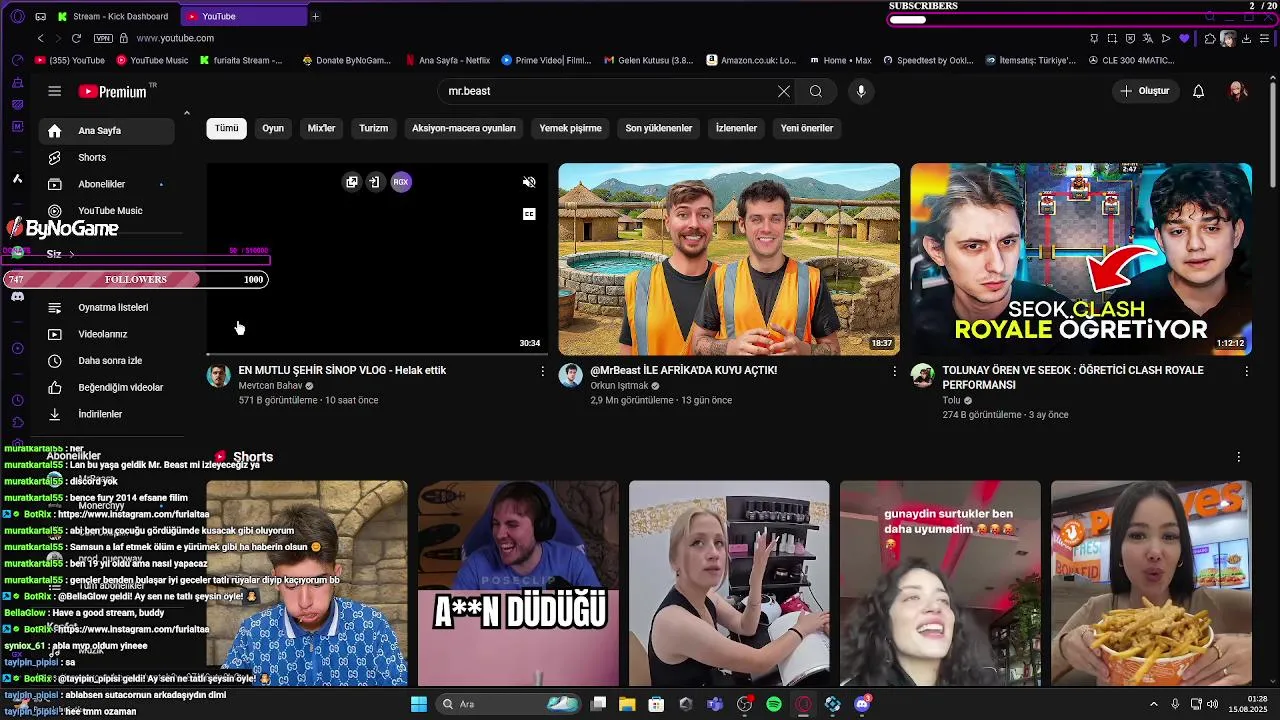
Task: Open Beğendiğim videolar list
Action: pyautogui.click(x=107, y=387)
